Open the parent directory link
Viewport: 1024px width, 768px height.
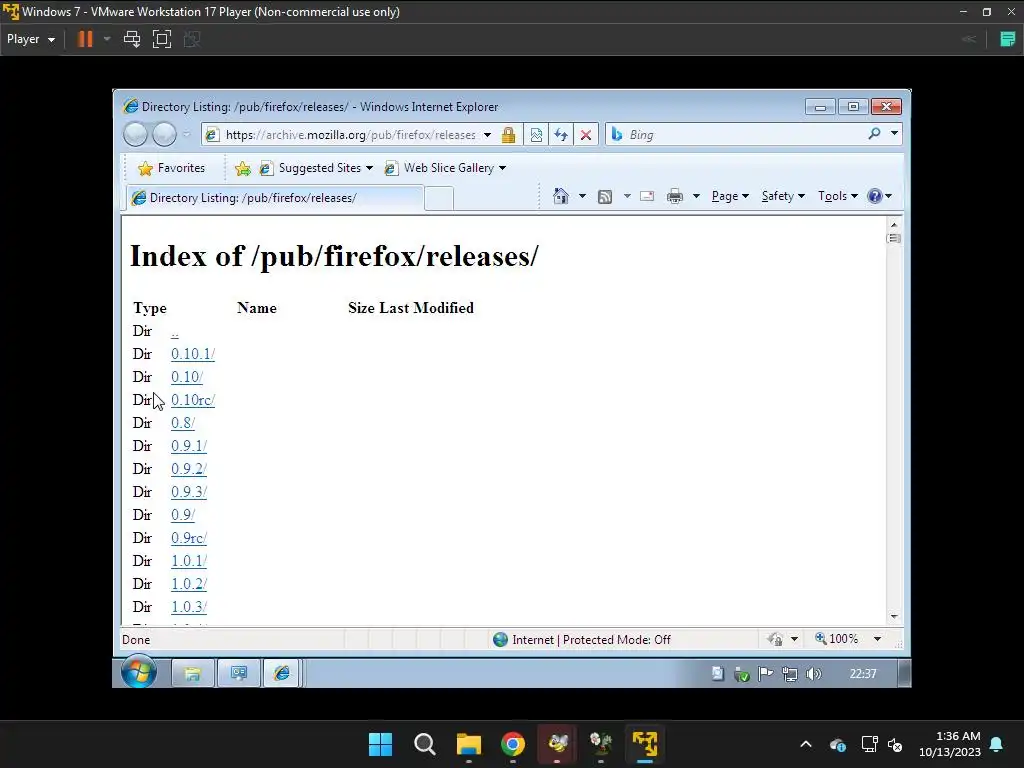[174, 333]
